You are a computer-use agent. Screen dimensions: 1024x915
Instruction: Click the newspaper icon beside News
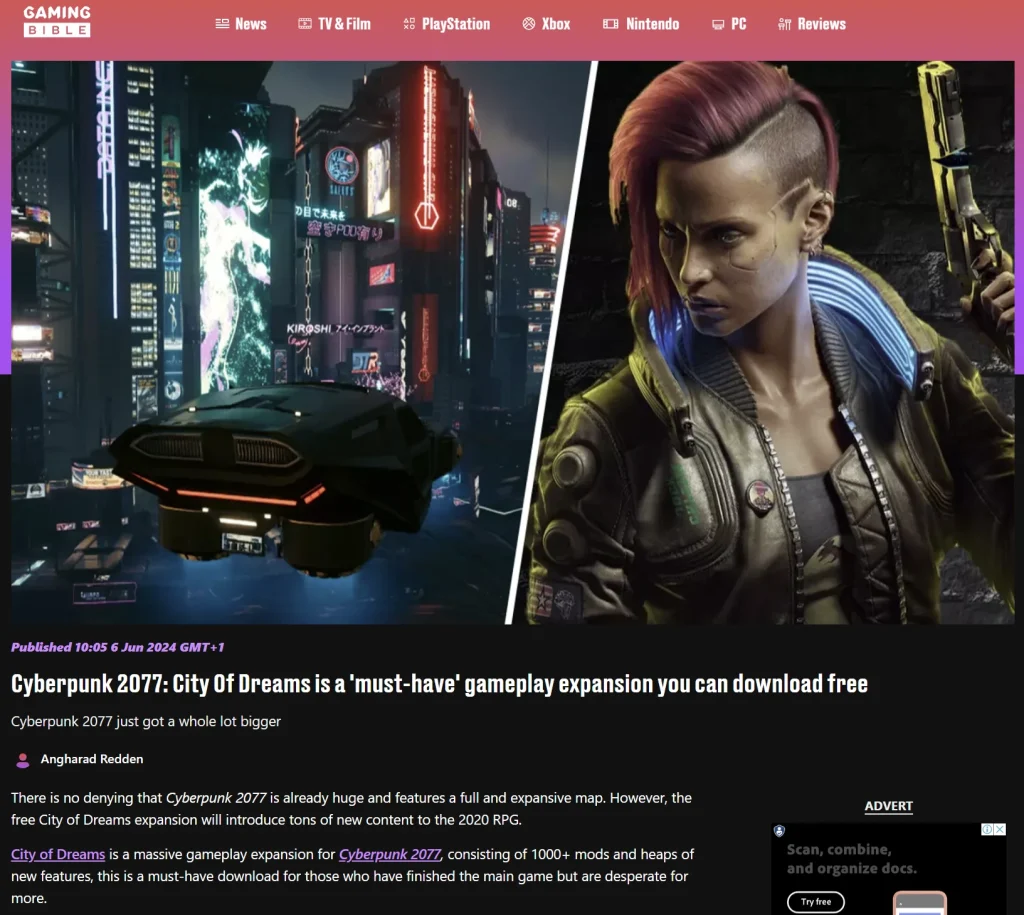(x=222, y=24)
